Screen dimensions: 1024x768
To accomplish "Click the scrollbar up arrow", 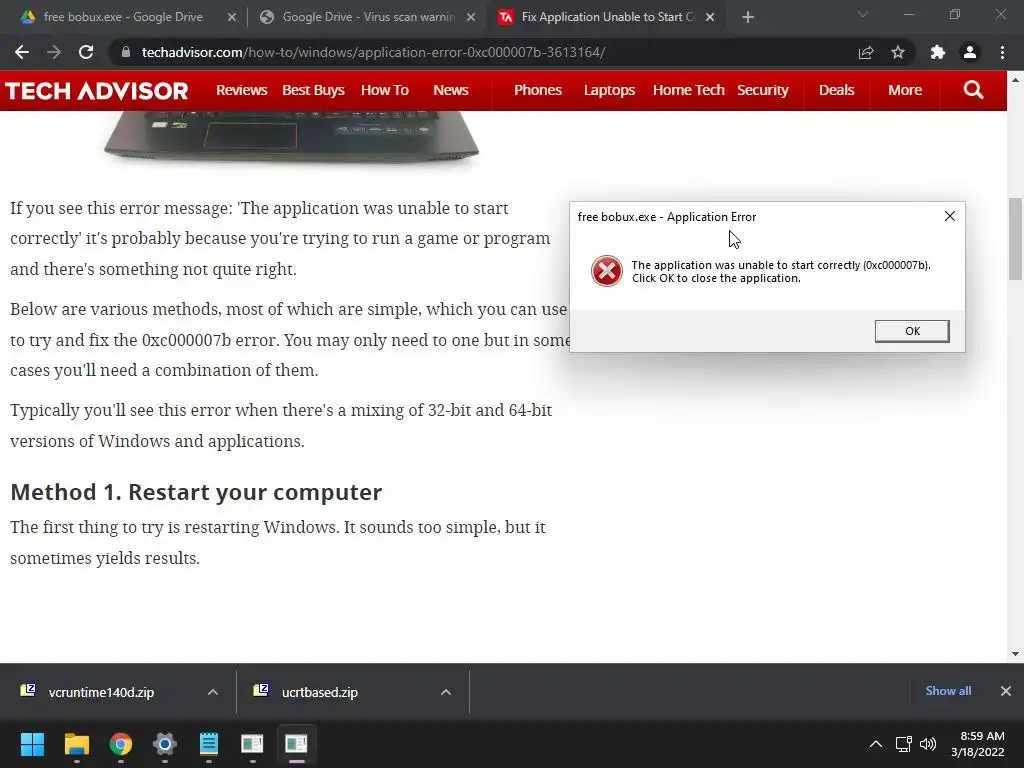I will [x=1016, y=80].
